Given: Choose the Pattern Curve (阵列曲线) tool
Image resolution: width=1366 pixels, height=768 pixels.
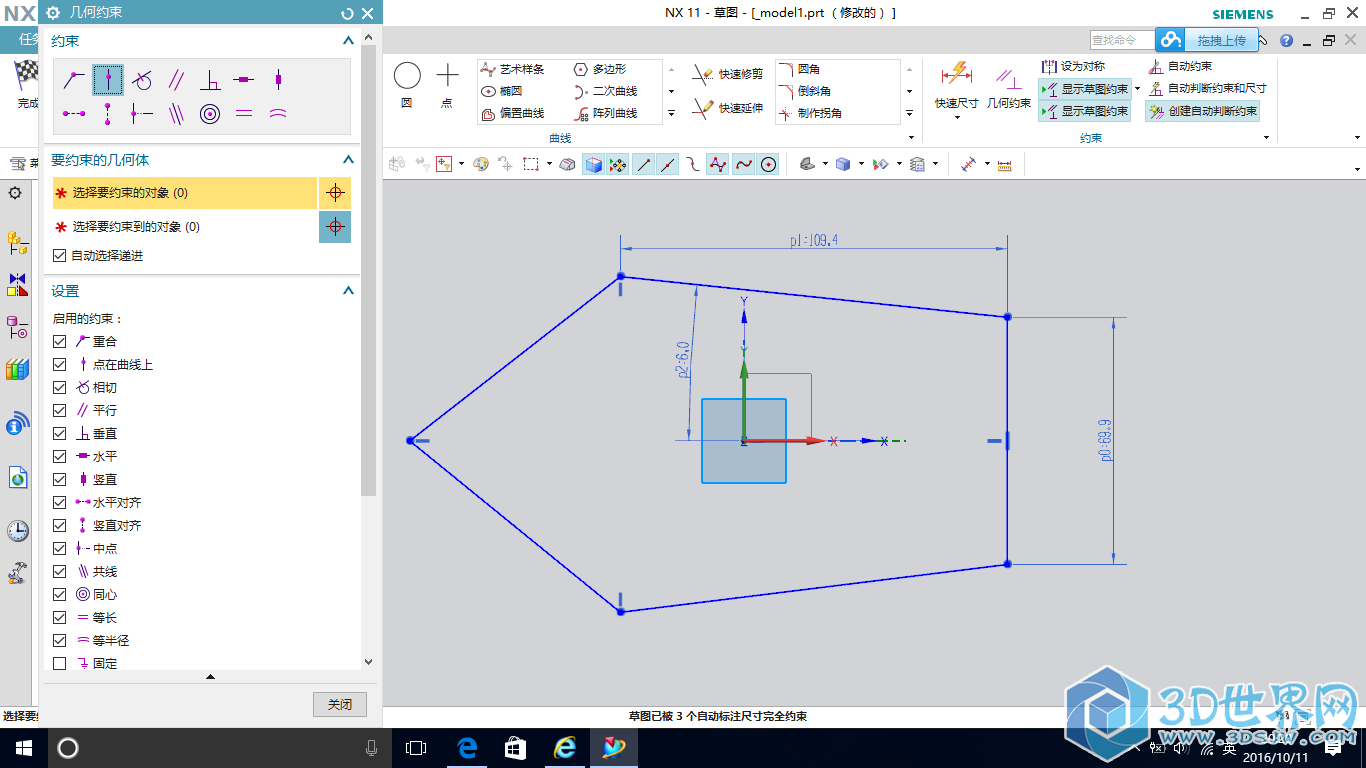Looking at the screenshot, I should coord(606,113).
